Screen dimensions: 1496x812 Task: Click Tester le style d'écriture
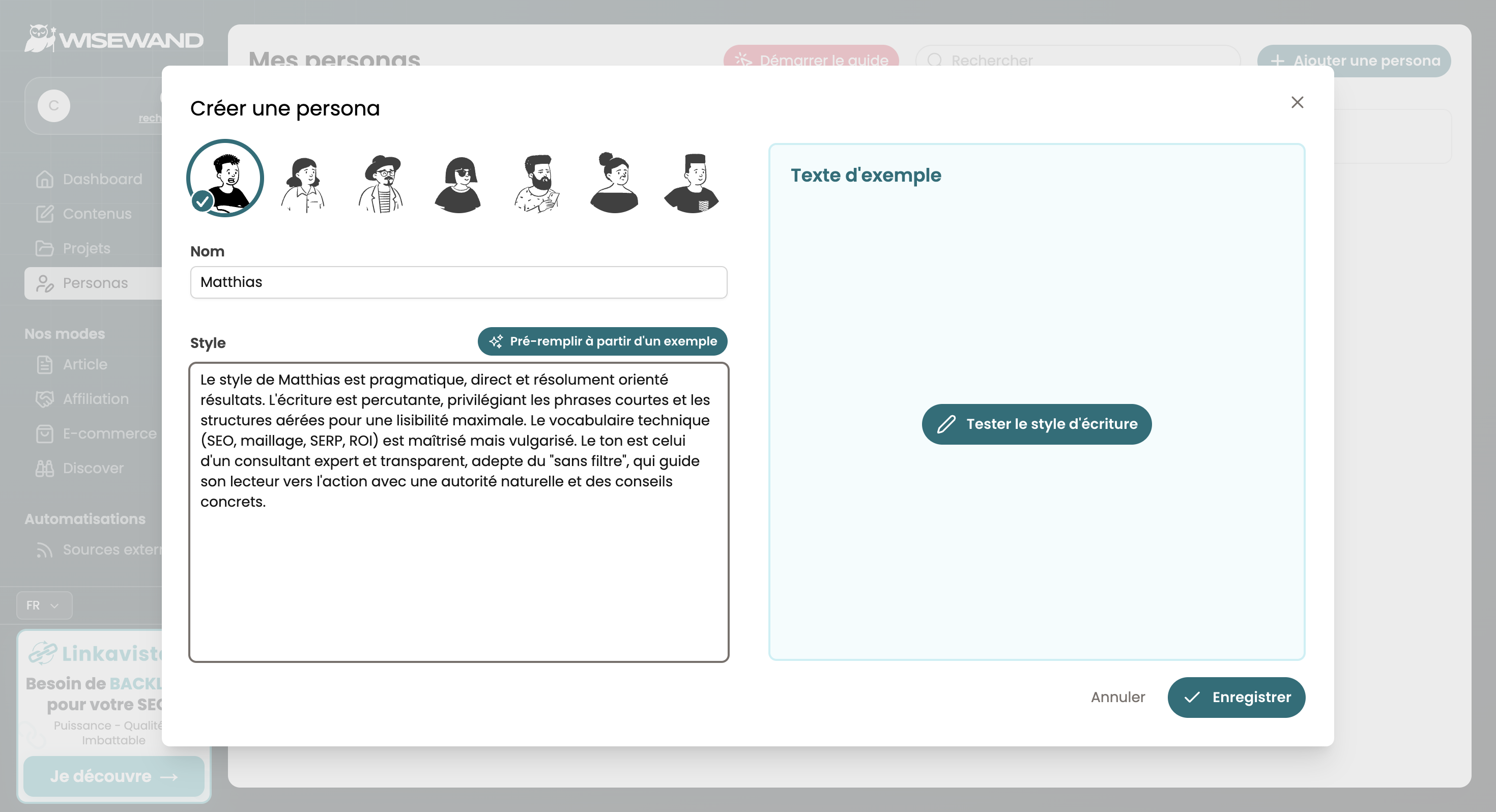click(x=1036, y=424)
